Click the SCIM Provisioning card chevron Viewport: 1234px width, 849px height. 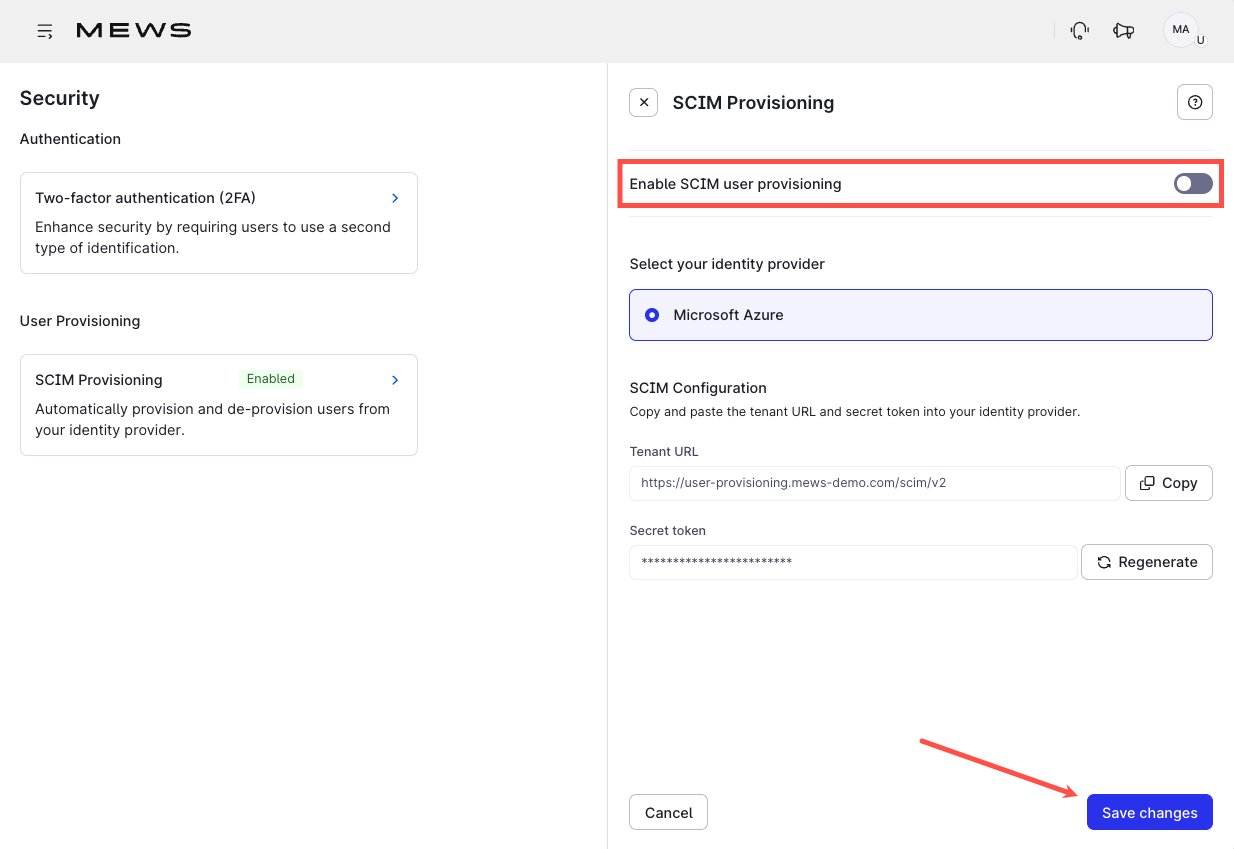coord(395,380)
